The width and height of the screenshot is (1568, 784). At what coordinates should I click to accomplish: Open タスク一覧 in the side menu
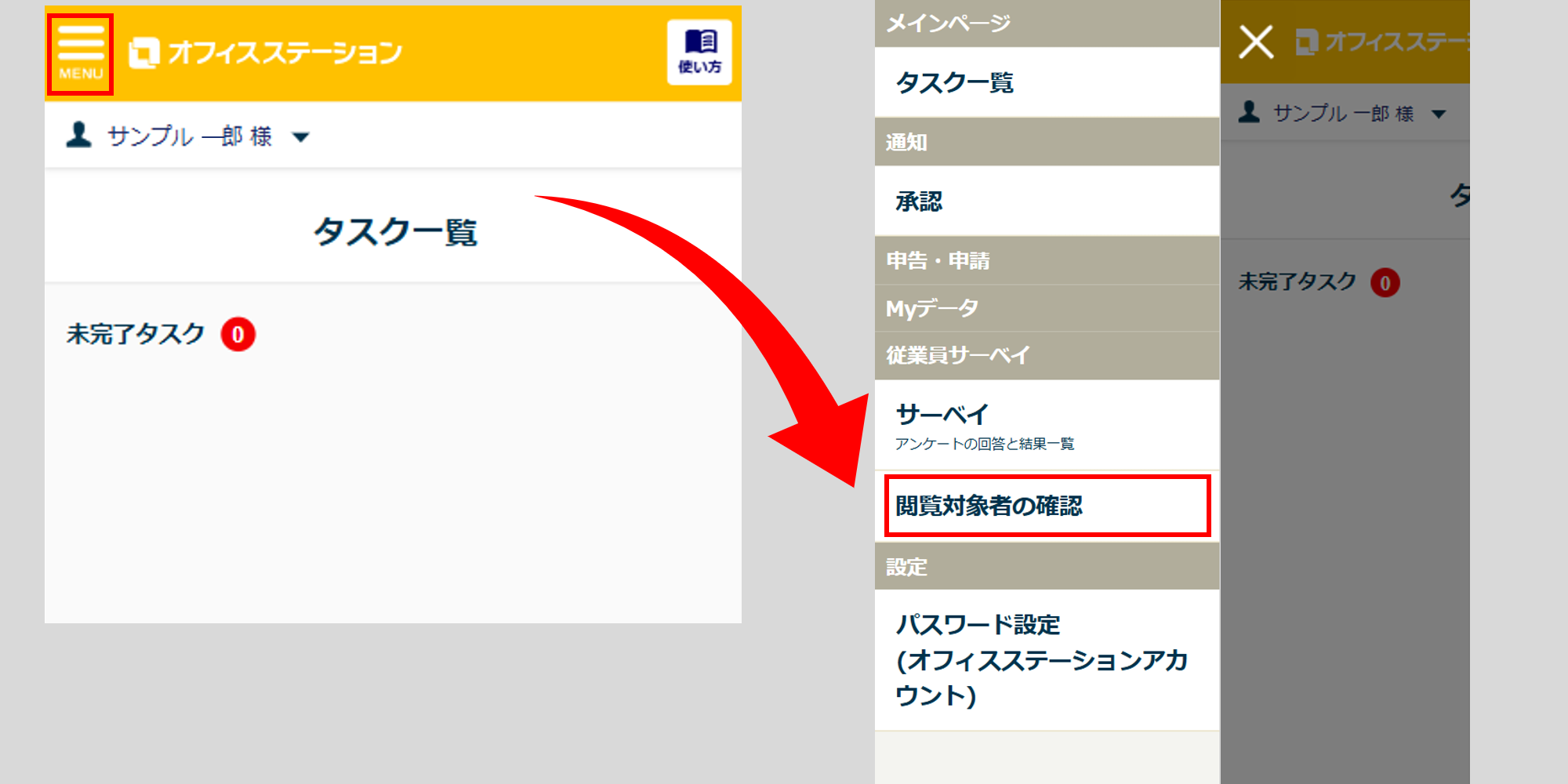pyautogui.click(x=1047, y=82)
